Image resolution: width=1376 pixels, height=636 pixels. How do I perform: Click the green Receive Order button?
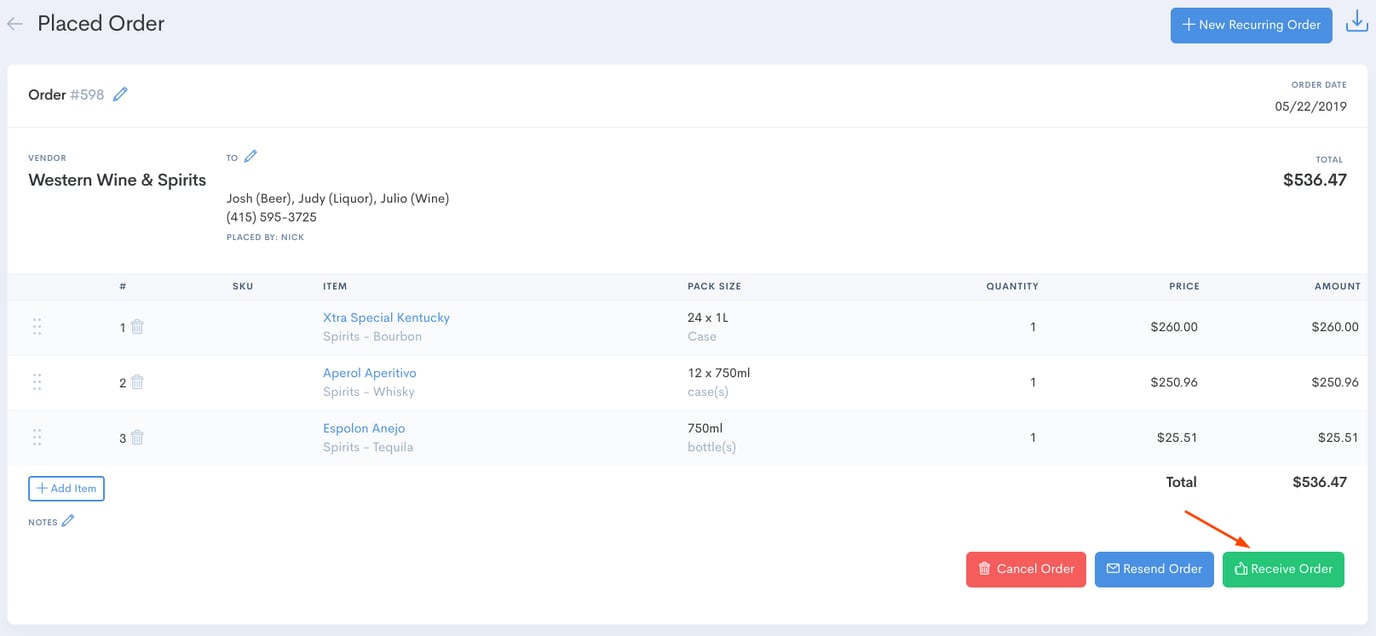click(x=1283, y=569)
